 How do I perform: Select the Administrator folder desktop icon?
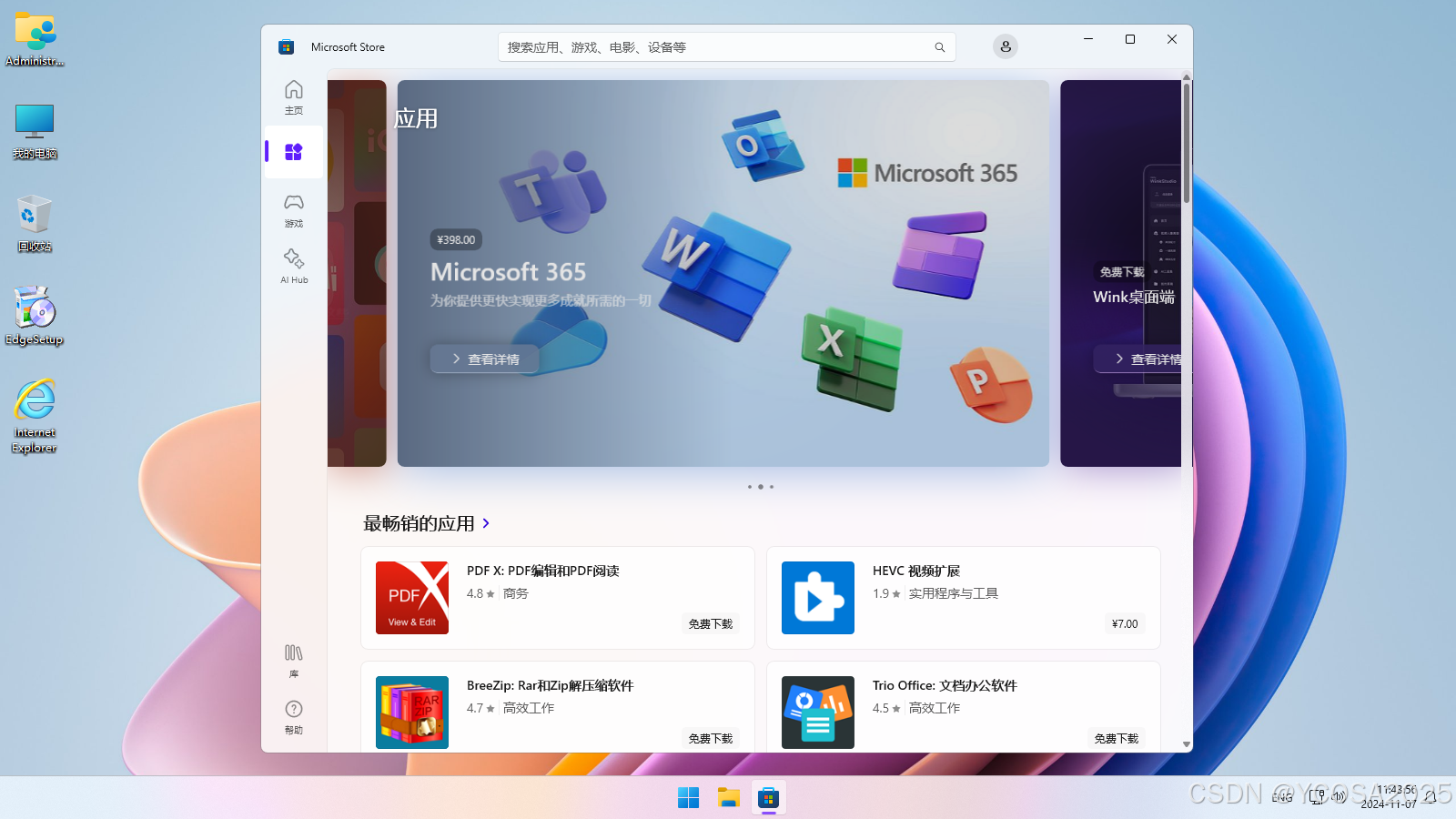(35, 38)
